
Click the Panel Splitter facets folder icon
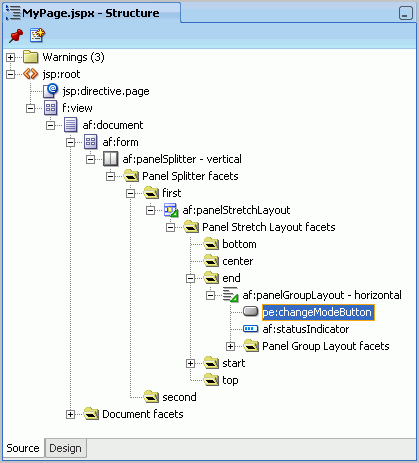131,176
